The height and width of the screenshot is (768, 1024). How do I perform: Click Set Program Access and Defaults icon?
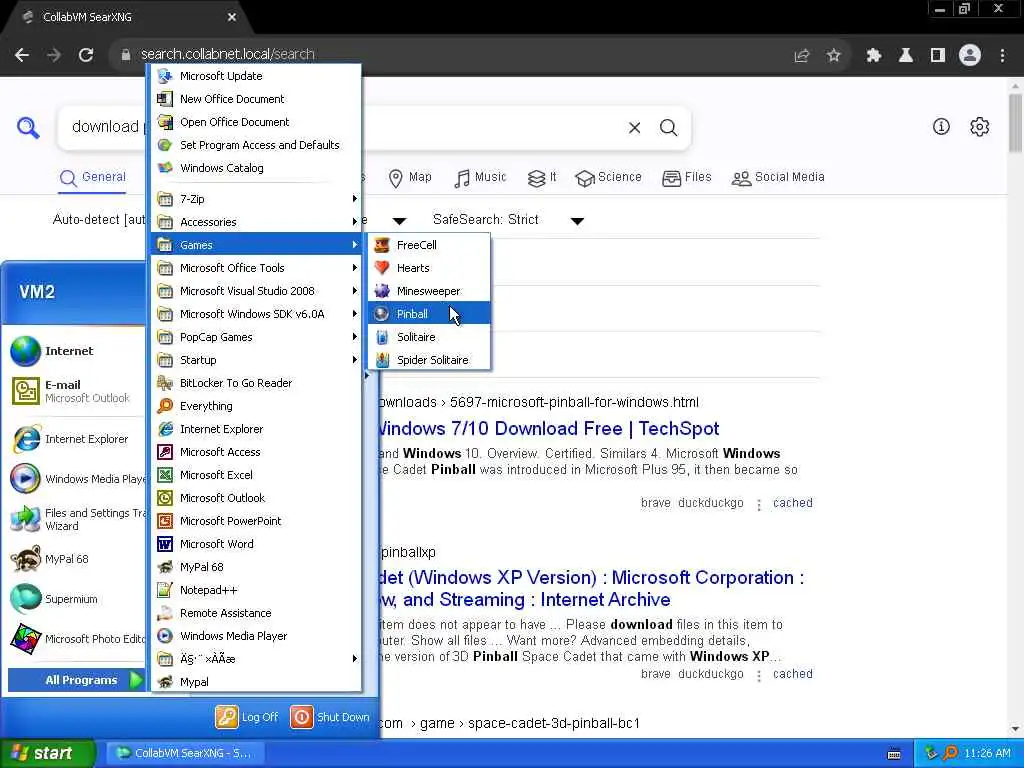coord(165,144)
